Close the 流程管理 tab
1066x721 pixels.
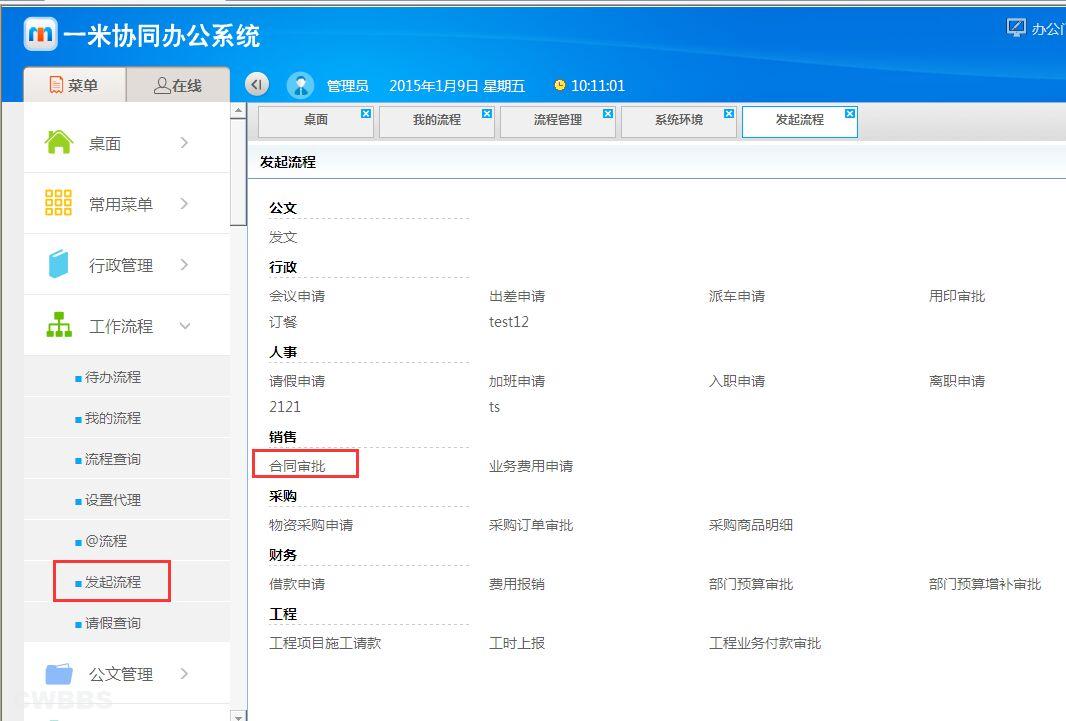pos(608,113)
